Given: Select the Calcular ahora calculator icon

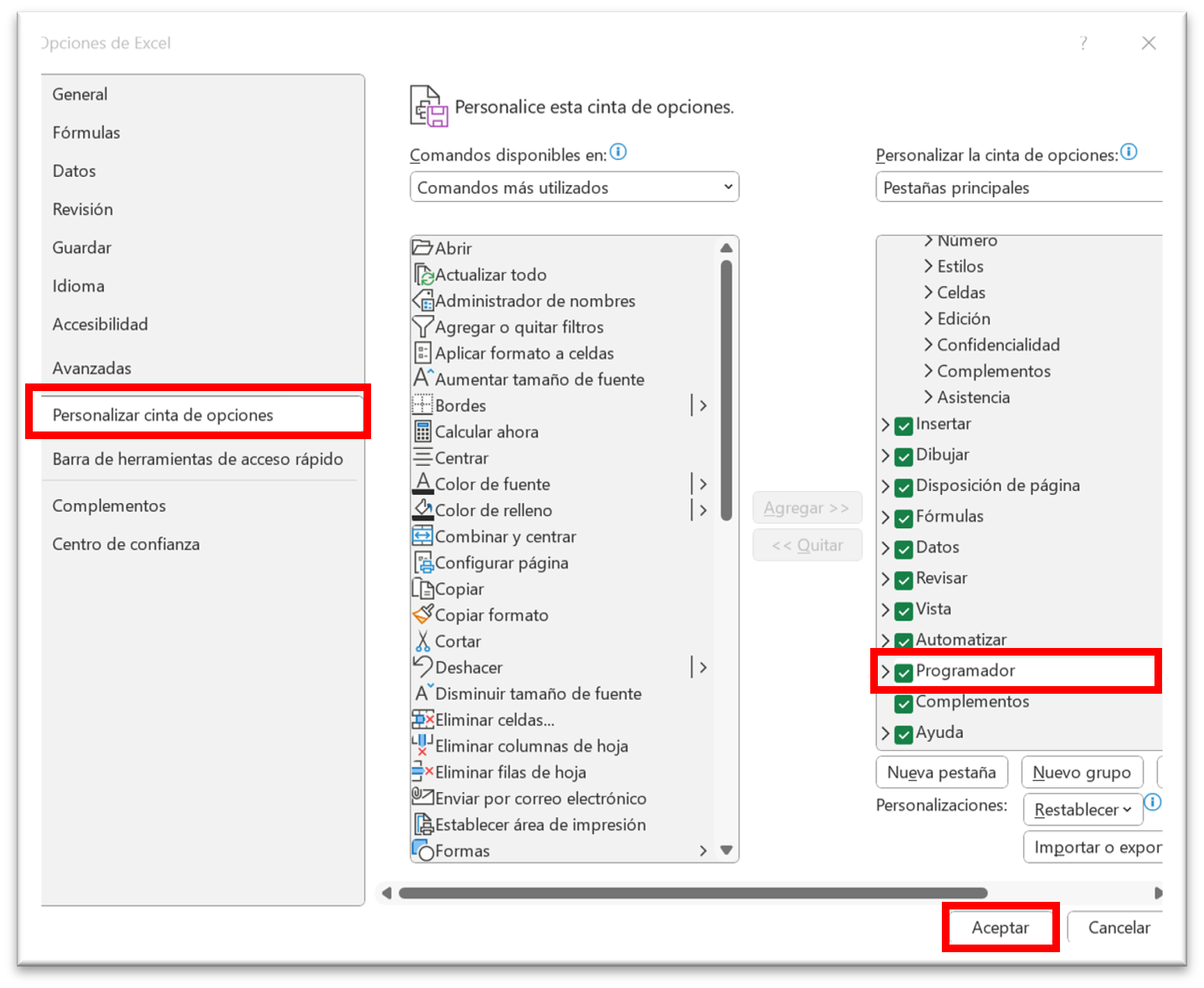Looking at the screenshot, I should pos(423,431).
